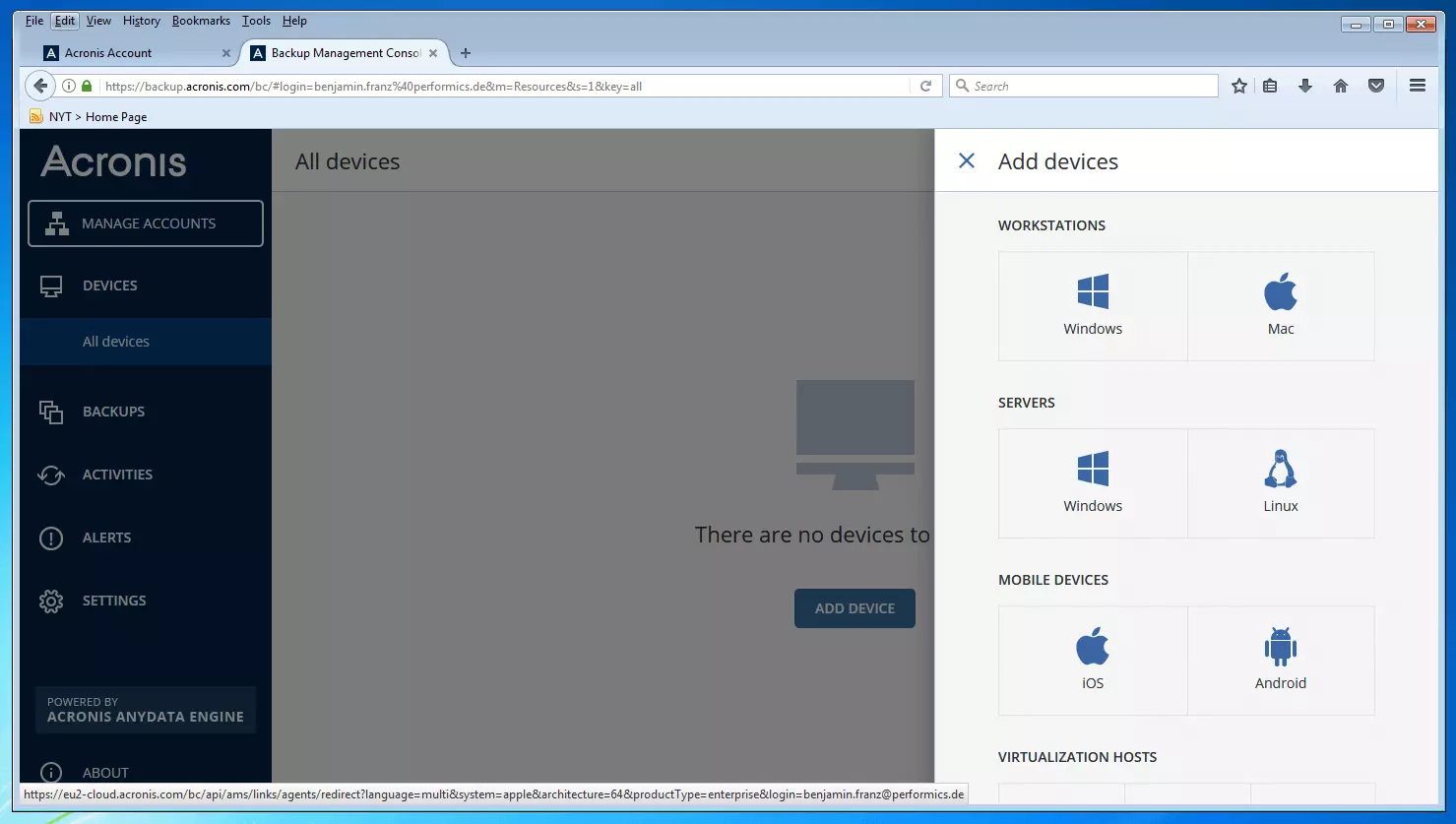Screen dimensions: 1456x824
Task: Add an Android mobile device
Action: 1280,661
